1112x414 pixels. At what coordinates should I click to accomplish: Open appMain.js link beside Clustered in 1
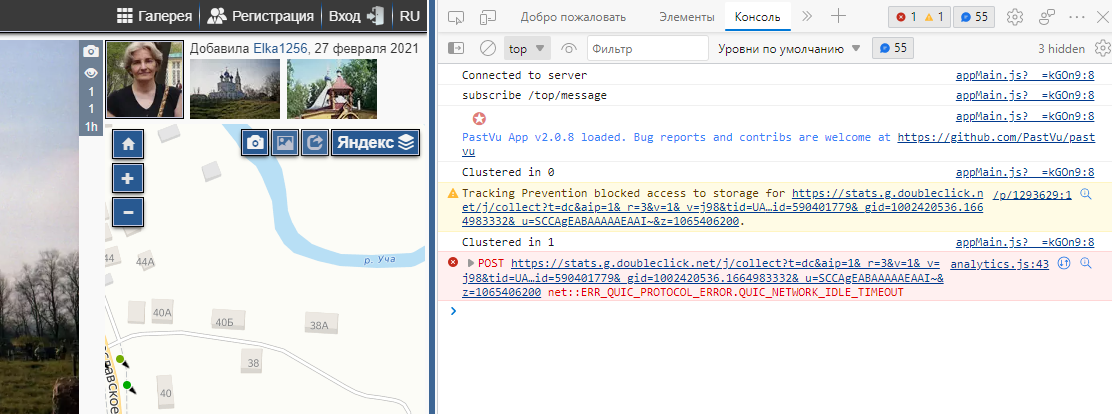(x=1025, y=242)
